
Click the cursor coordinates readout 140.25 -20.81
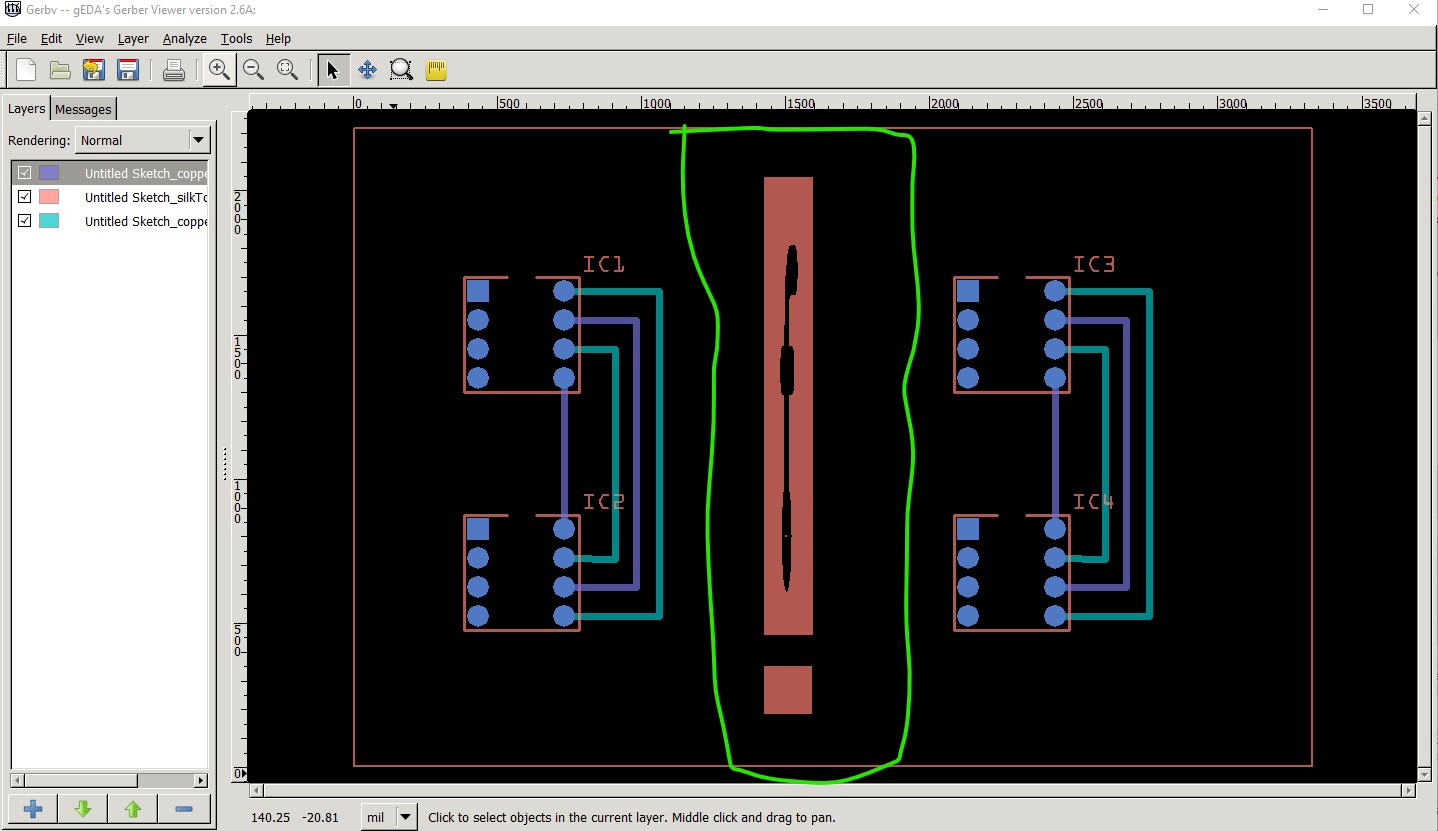[x=295, y=817]
